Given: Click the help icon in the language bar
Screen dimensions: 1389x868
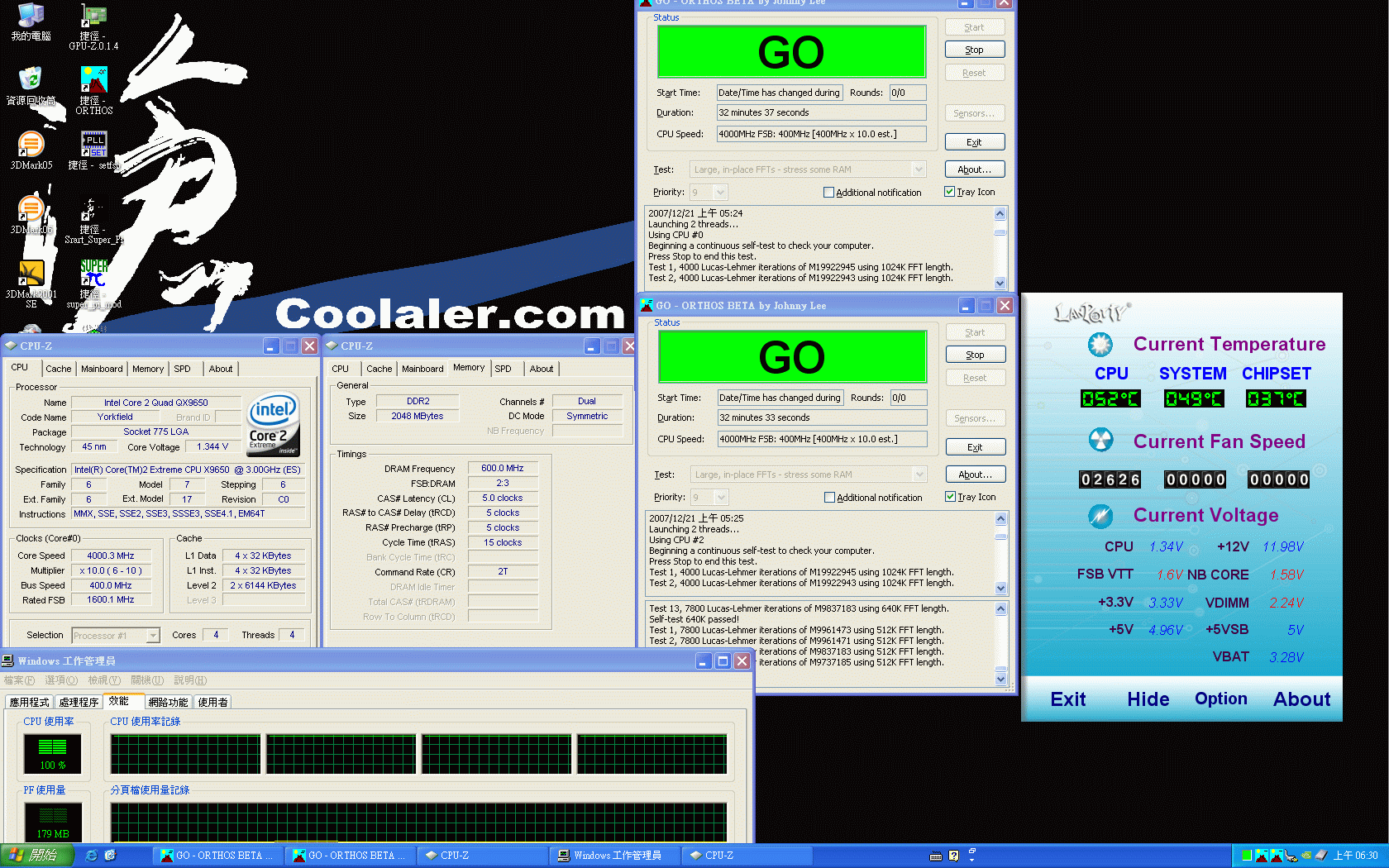Looking at the screenshot, I should coord(954,856).
